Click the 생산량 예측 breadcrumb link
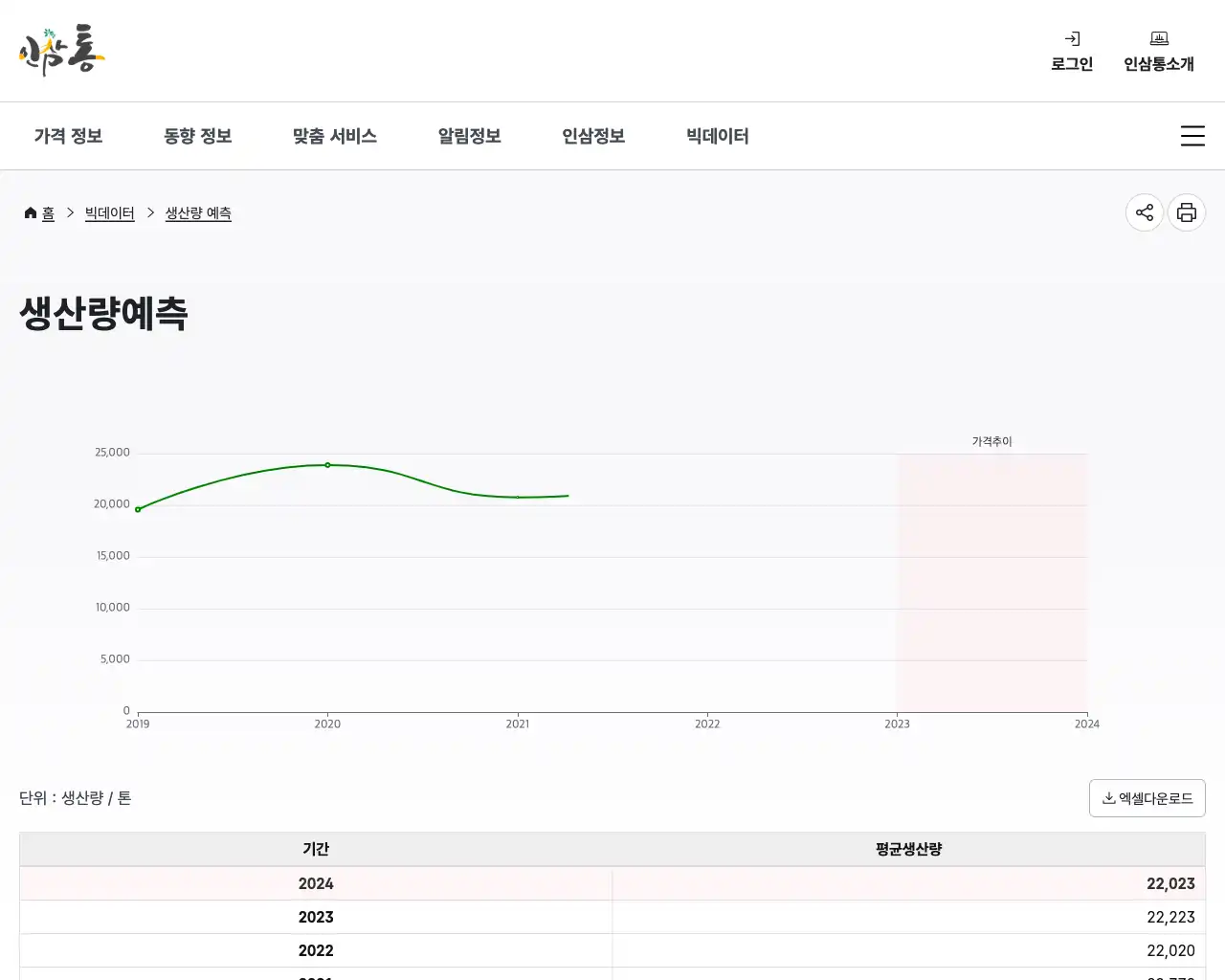1225x980 pixels. pos(198,212)
